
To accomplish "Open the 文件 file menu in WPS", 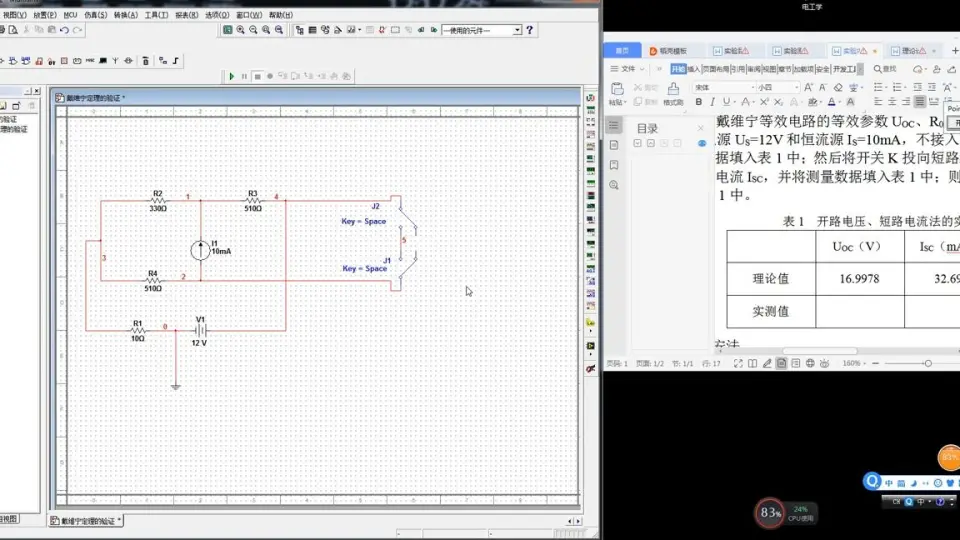I will click(x=628, y=69).
